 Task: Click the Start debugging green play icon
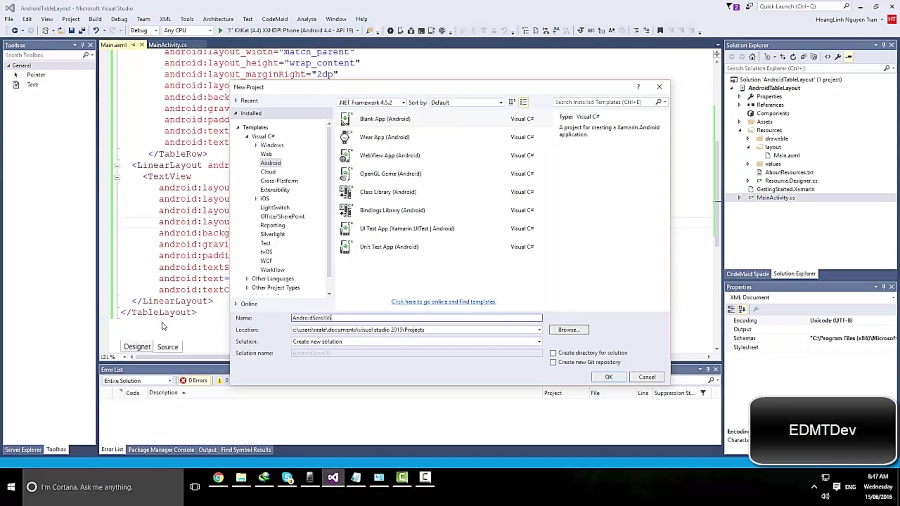tap(220, 30)
